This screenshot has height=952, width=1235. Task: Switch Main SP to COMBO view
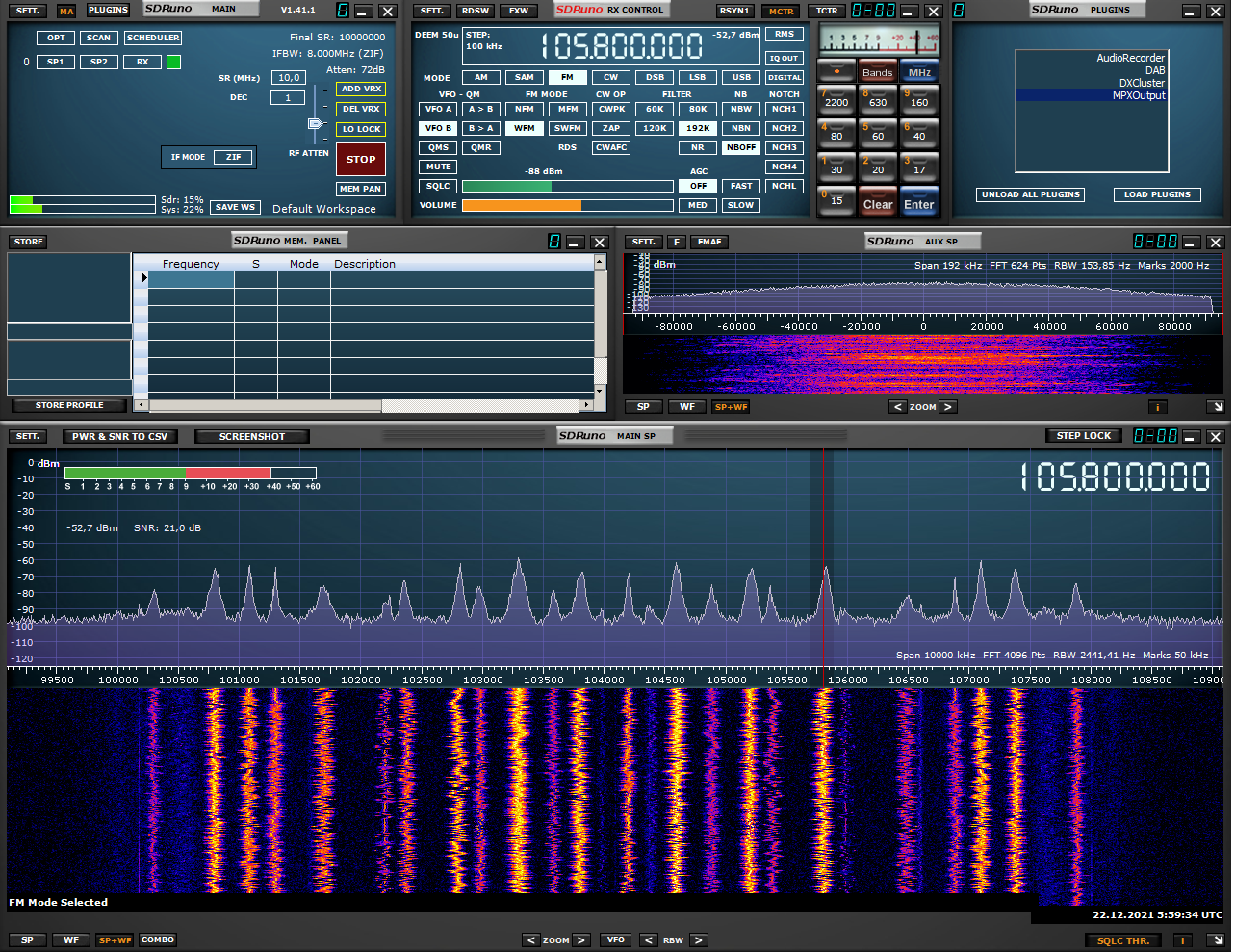tap(158, 939)
